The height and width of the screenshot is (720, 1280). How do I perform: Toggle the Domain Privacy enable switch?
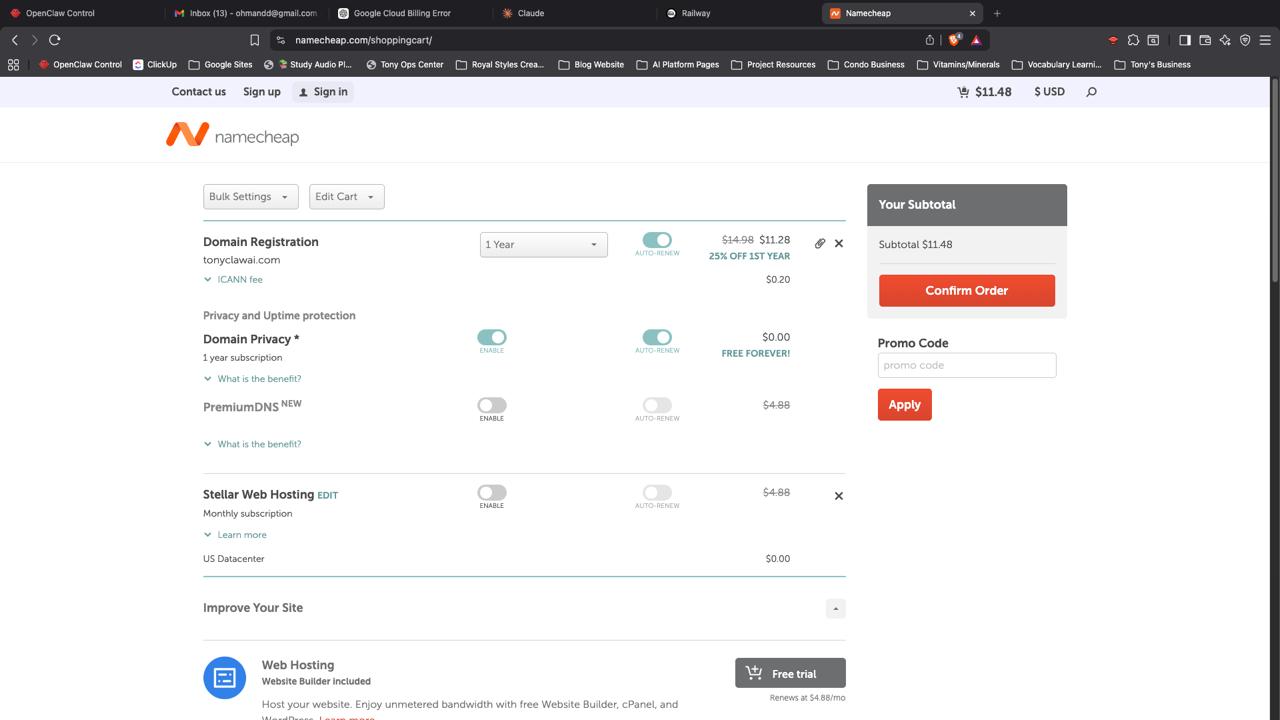coord(491,338)
